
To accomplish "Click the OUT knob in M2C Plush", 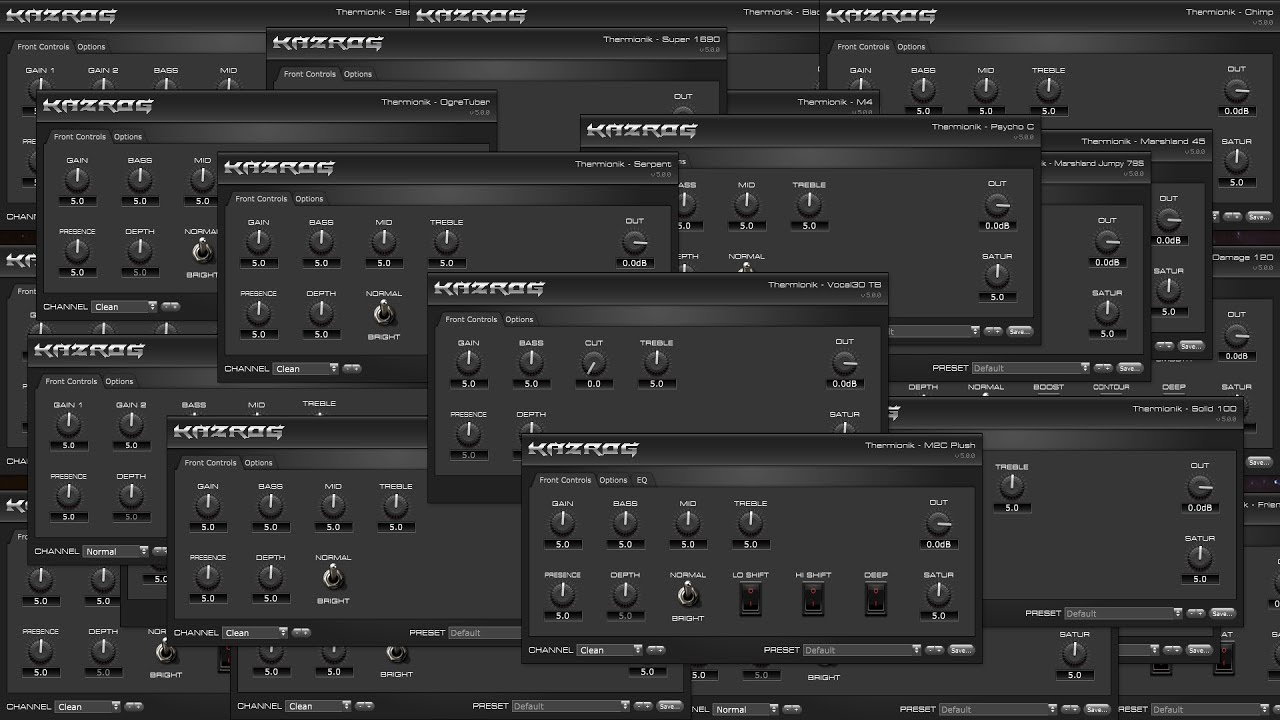I will click(938, 524).
